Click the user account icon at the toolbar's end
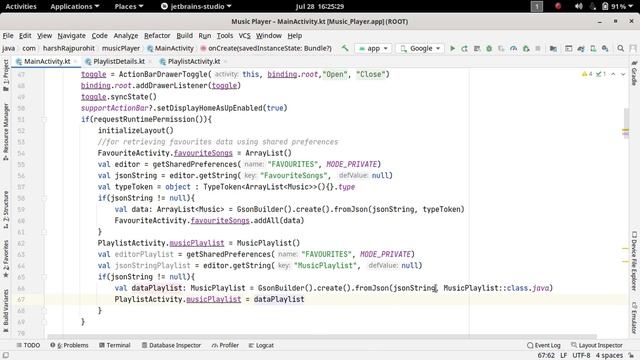This screenshot has width=640, height=360. click(x=633, y=48)
